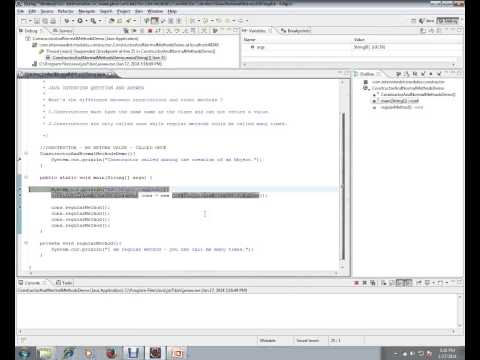The width and height of the screenshot is (480, 360).
Task: Select the Variables tab
Action: 257,31
